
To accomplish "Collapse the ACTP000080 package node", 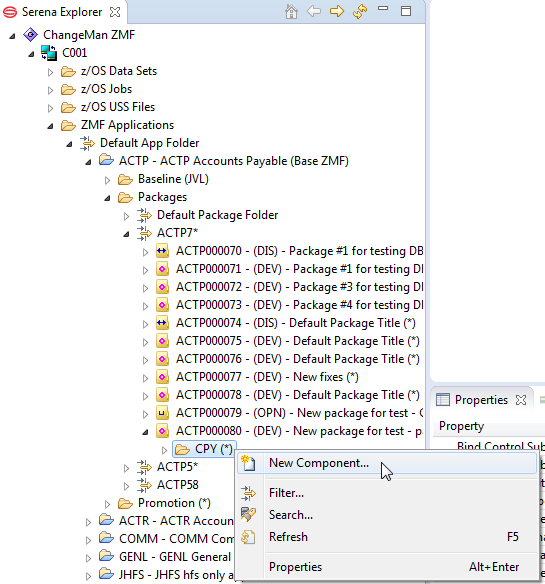I will click(x=146, y=432).
